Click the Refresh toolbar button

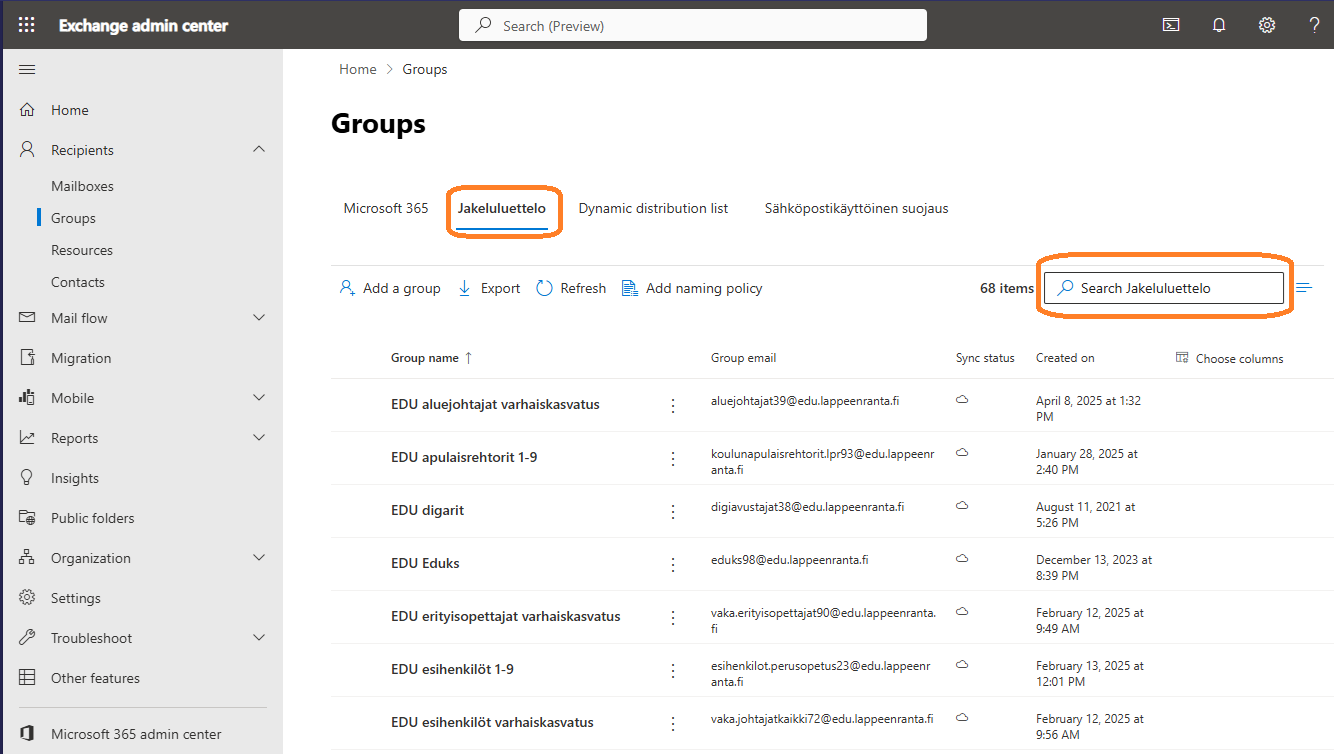tap(571, 288)
